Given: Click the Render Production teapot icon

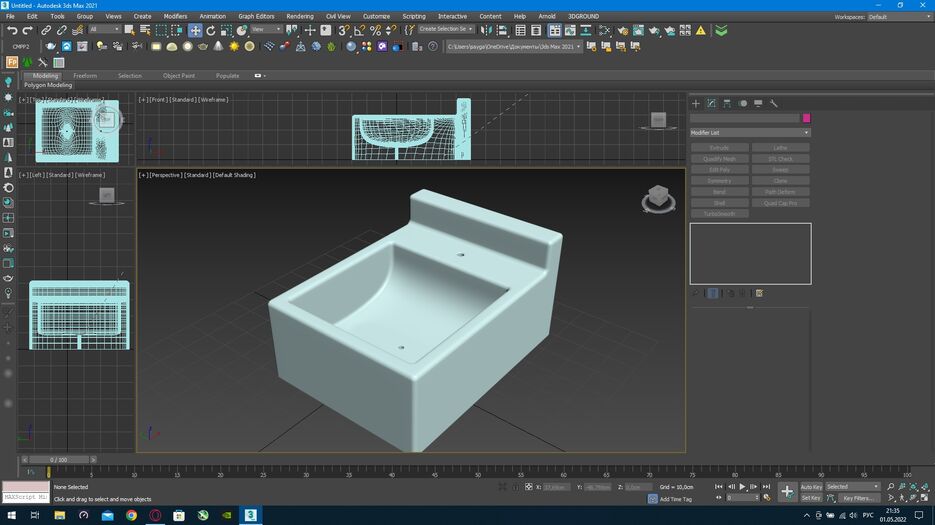Looking at the screenshot, I should click(654, 30).
